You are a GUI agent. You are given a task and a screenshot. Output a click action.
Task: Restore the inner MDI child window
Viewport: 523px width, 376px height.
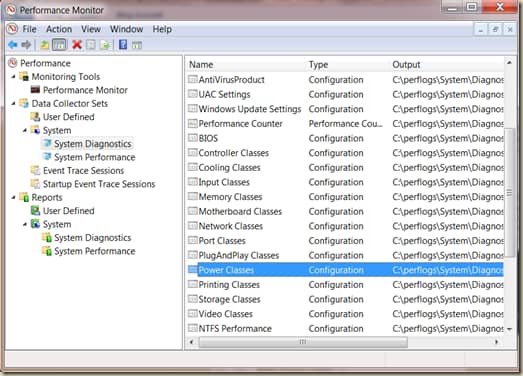(495, 30)
